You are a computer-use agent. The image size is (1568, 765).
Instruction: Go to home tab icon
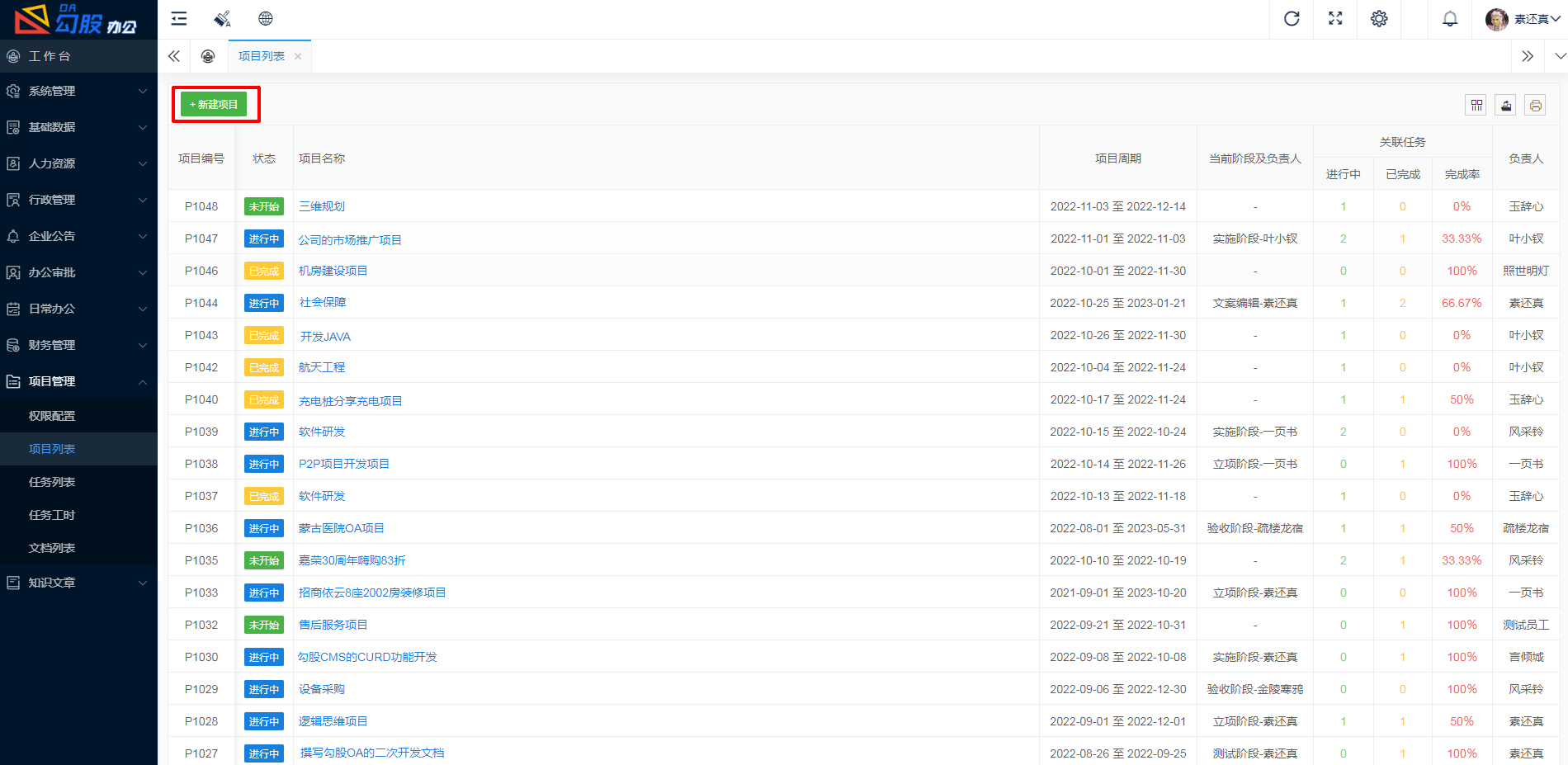pyautogui.click(x=208, y=56)
